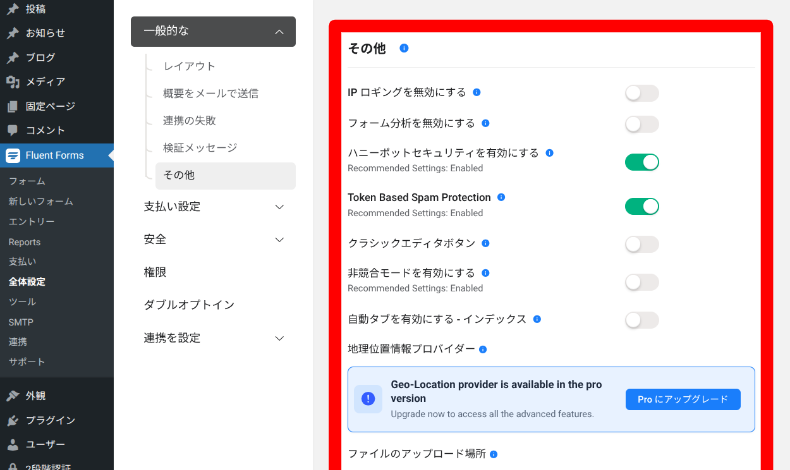The width and height of the screenshot is (790, 470).
Task: Open ダブルオプトイン settings
Action: (x=189, y=305)
